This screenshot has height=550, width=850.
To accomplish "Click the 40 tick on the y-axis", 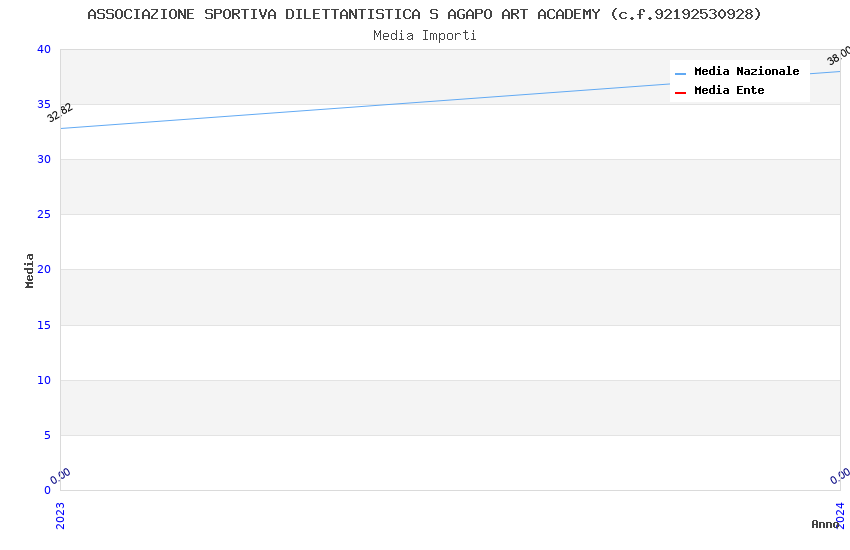I will pyautogui.click(x=43, y=49).
